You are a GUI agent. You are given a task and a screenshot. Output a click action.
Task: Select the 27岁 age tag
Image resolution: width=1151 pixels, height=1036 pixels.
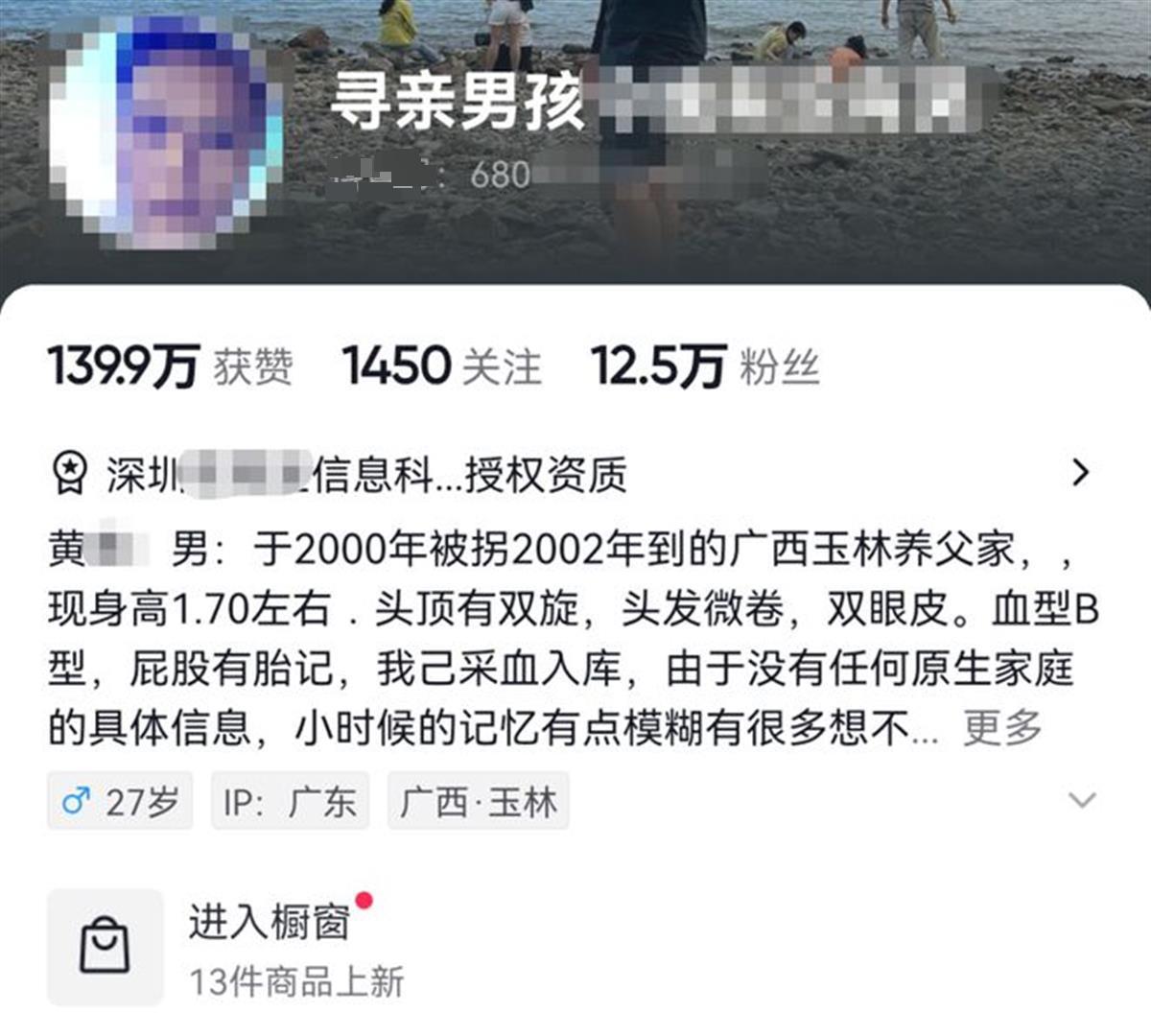point(120,801)
